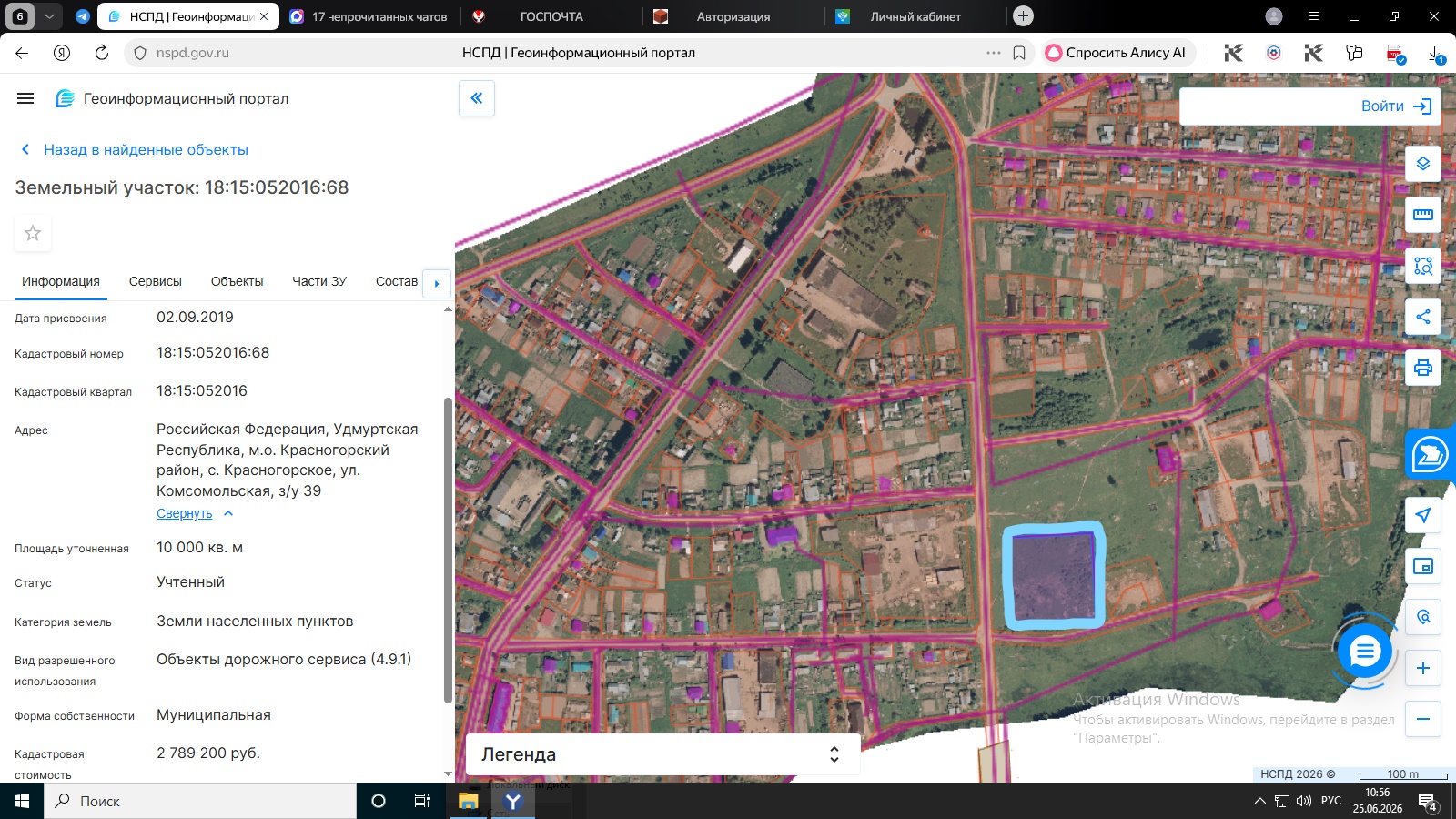
Task: Switch to the Сервисы tab
Action: (156, 281)
